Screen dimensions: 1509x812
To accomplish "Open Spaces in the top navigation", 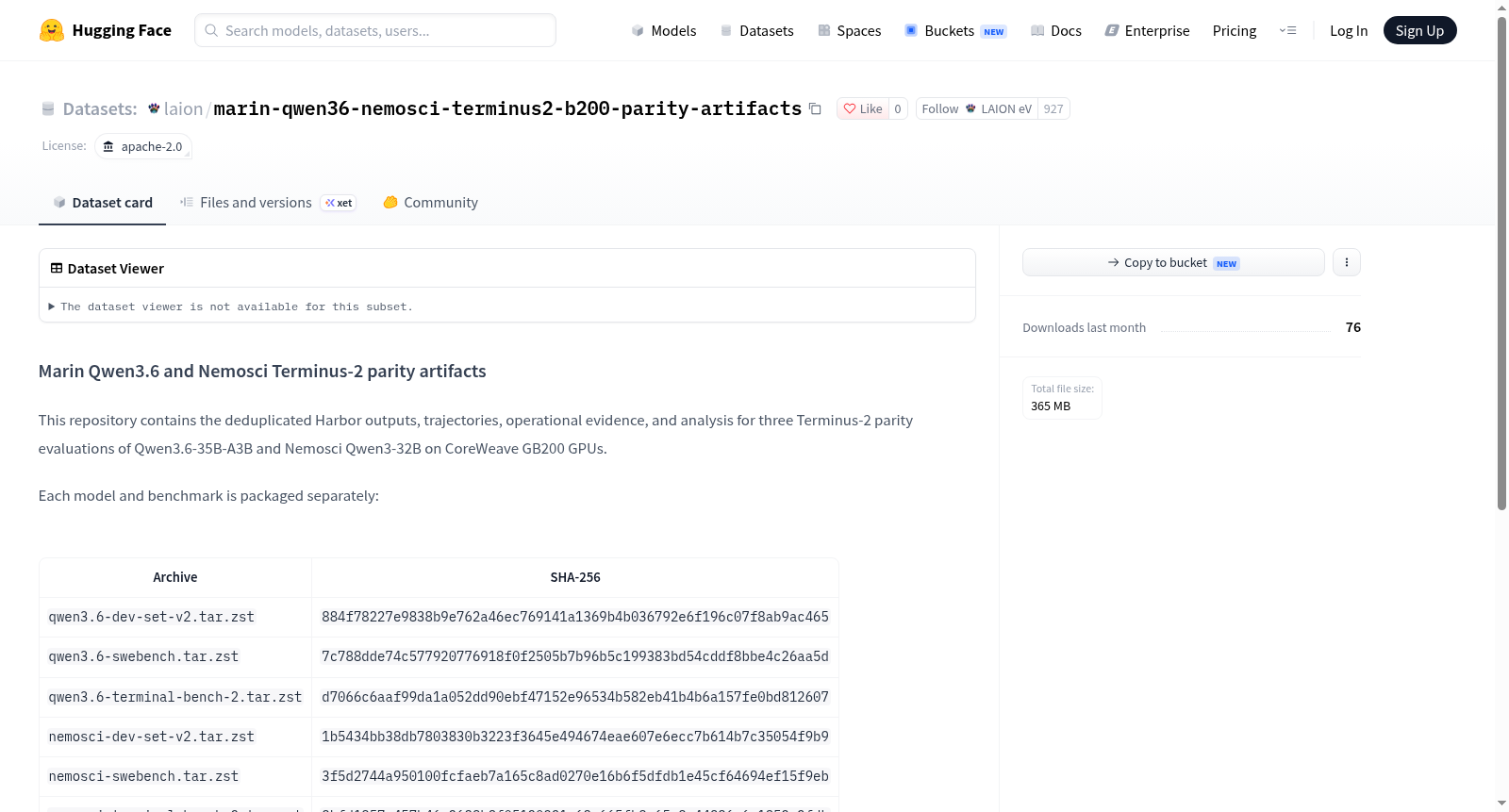I will 849,30.
